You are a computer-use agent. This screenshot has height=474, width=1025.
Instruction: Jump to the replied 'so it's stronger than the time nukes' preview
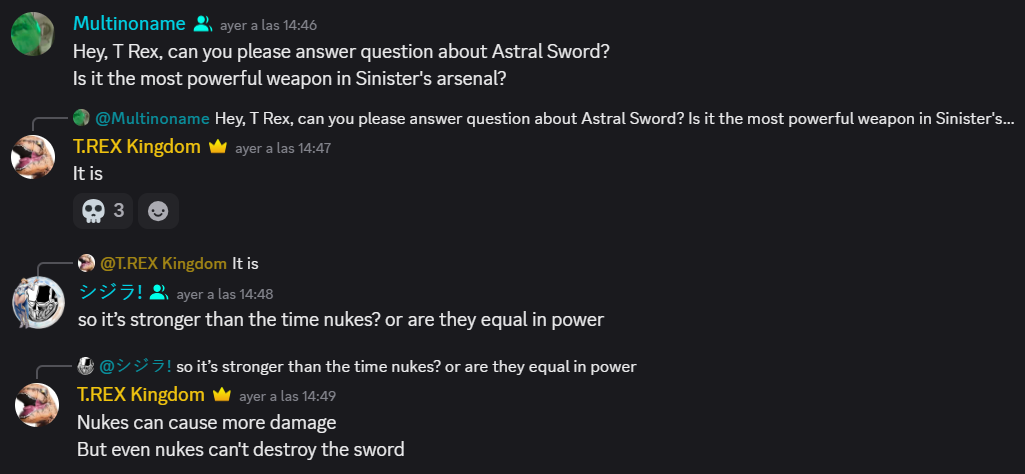pos(406,367)
